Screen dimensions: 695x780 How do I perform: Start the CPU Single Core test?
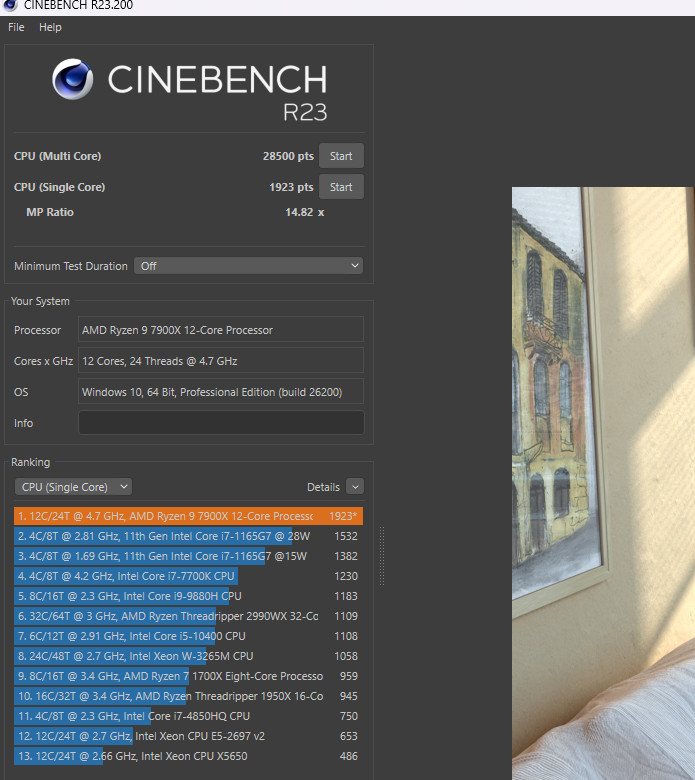(x=341, y=187)
